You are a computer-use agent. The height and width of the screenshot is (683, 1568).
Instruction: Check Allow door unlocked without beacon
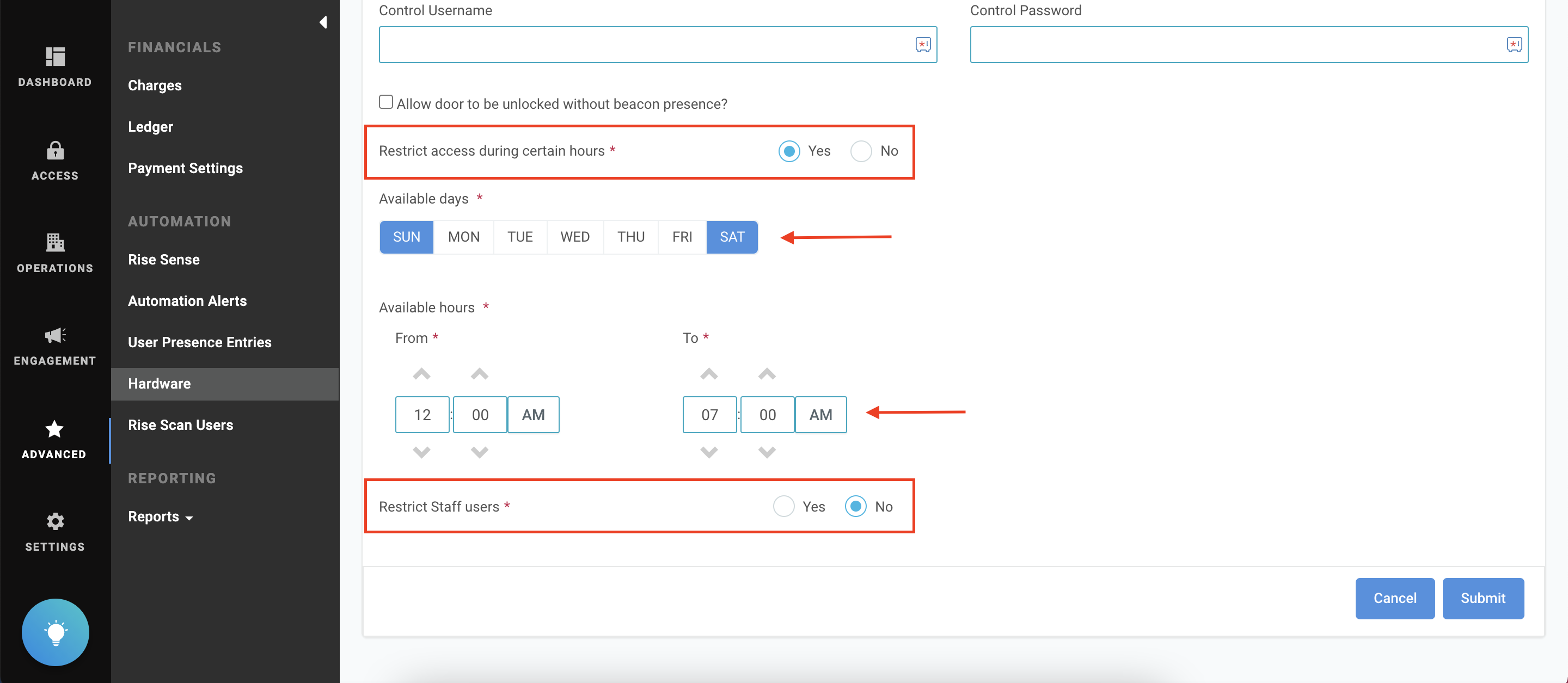(386, 102)
